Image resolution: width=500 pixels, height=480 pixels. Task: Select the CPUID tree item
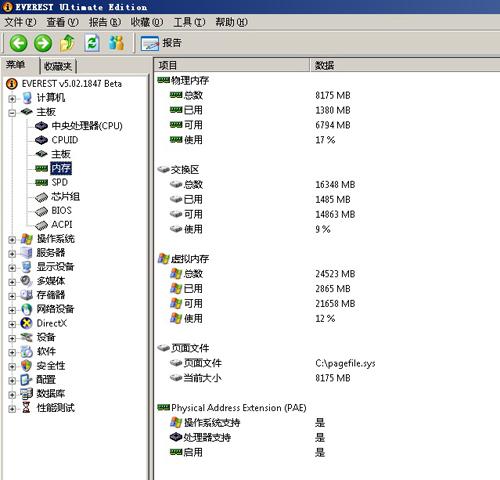[65, 140]
